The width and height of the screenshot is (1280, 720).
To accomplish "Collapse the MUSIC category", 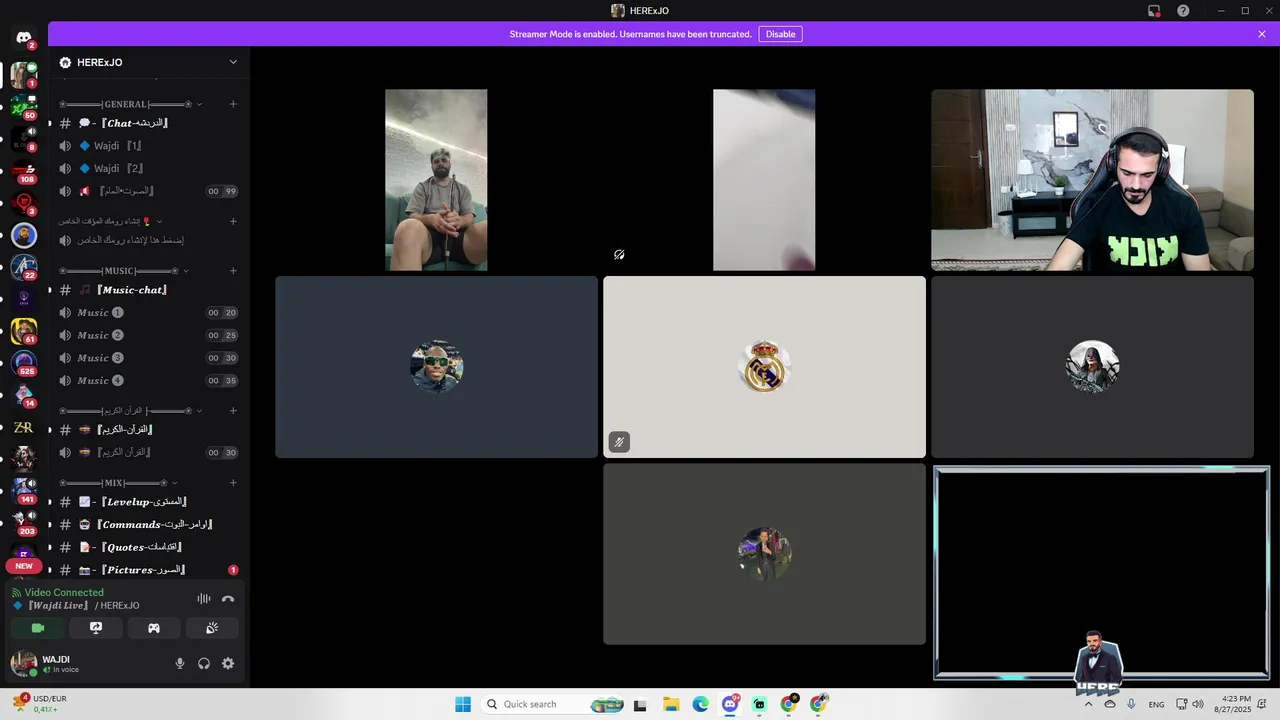I will (124, 271).
